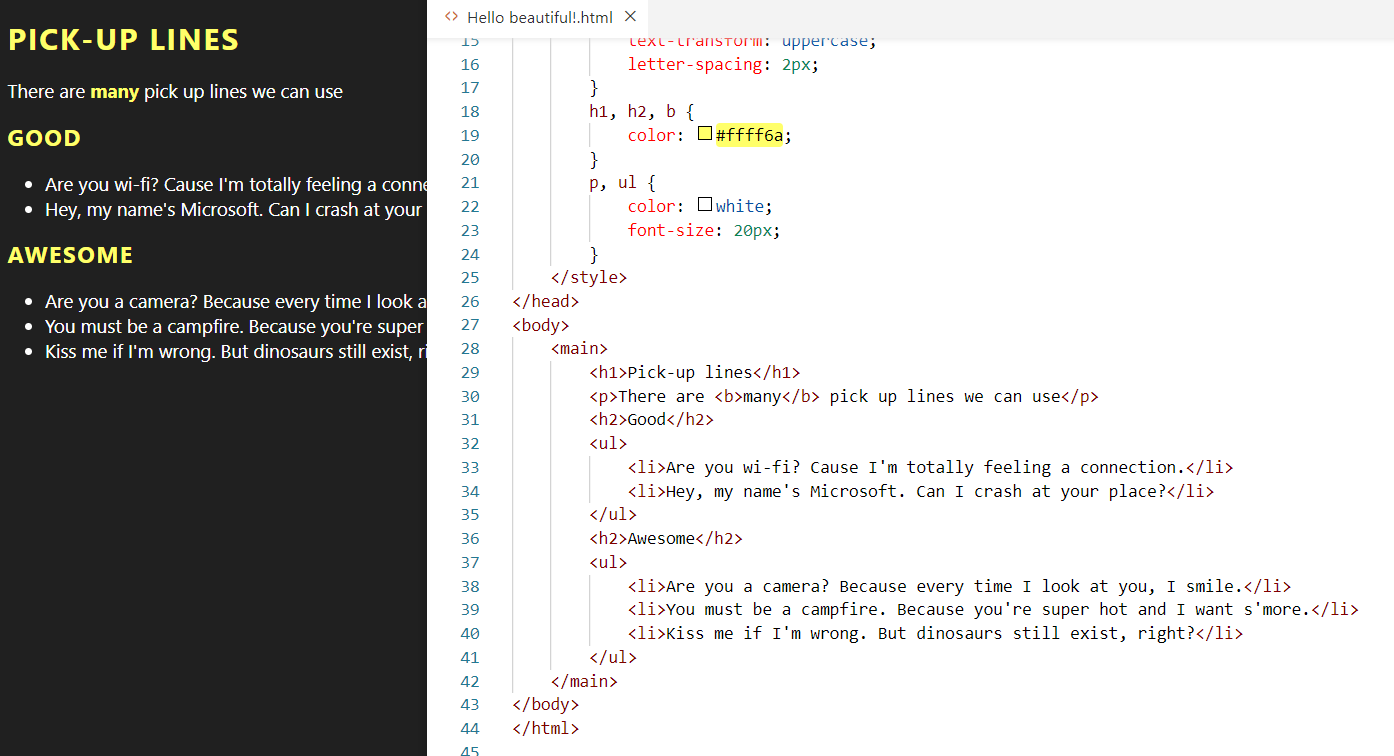Open the white color swatch
The height and width of the screenshot is (756, 1394).
pos(705,205)
